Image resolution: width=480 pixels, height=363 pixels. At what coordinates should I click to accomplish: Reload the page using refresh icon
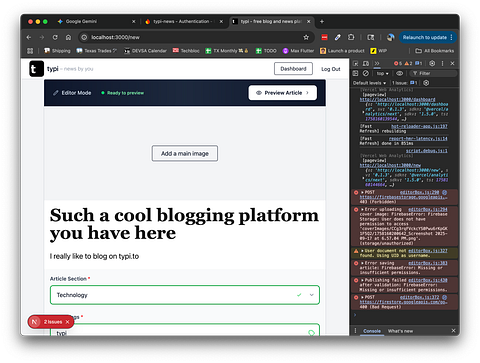pos(55,37)
